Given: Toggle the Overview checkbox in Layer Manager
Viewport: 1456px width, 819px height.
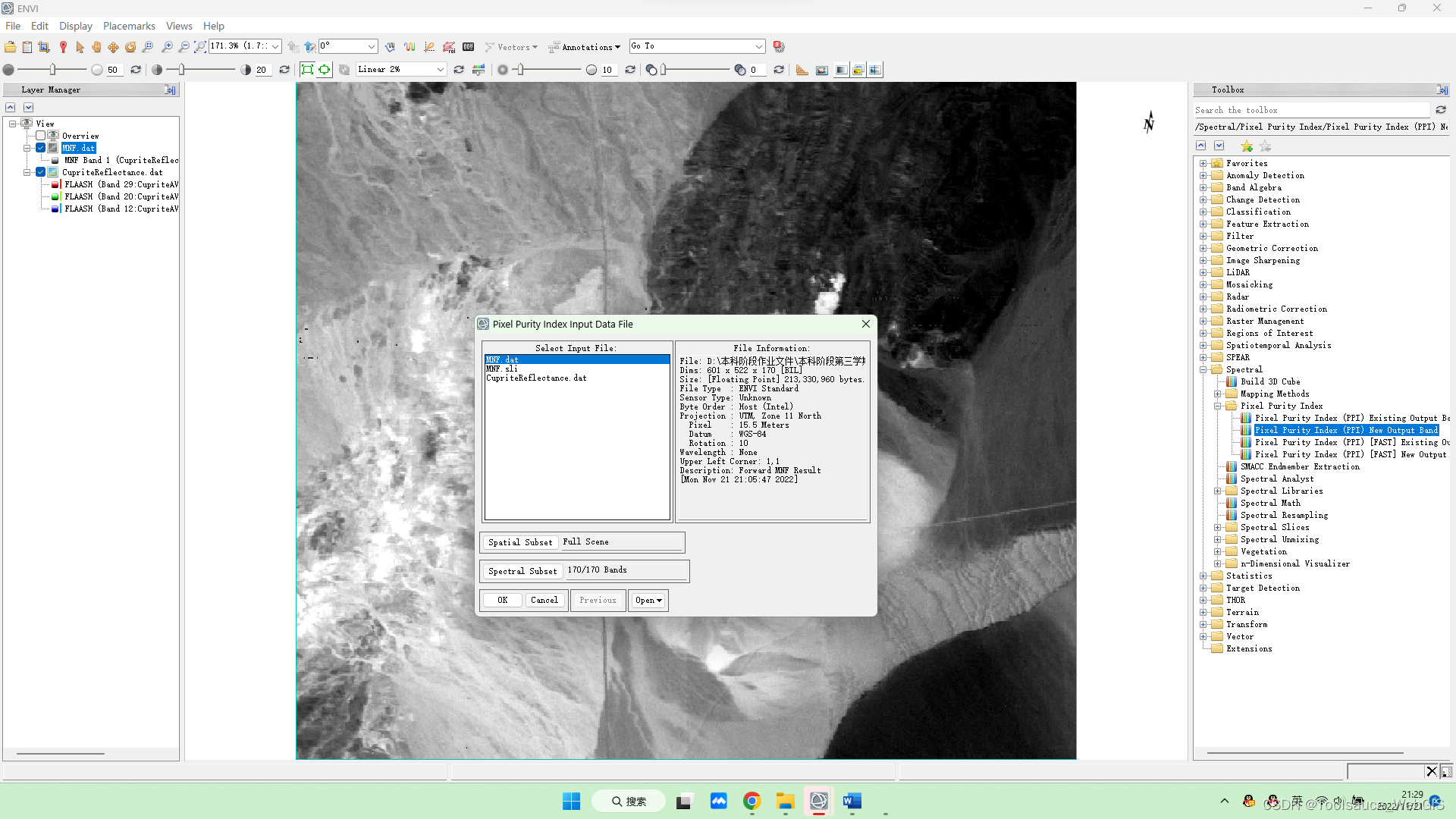Looking at the screenshot, I should [x=41, y=136].
